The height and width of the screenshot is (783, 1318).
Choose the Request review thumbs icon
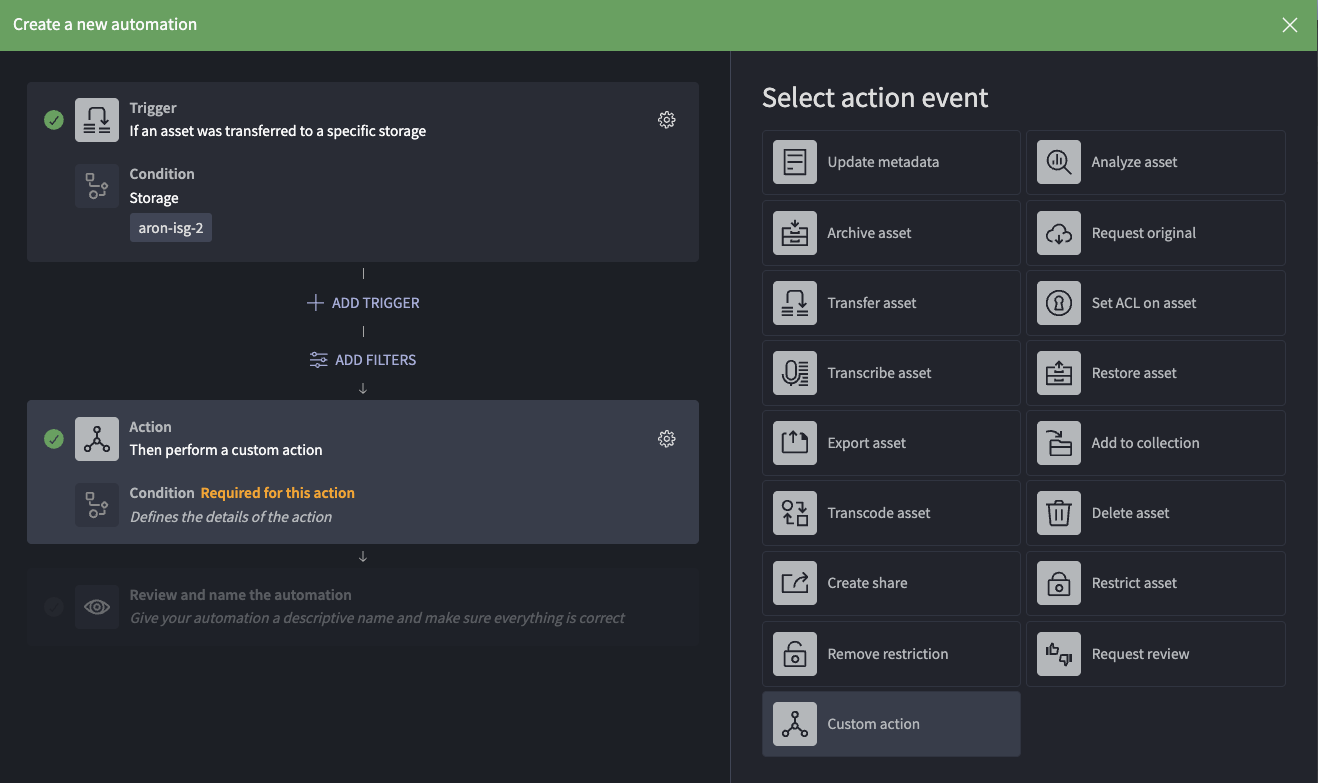tap(1059, 654)
